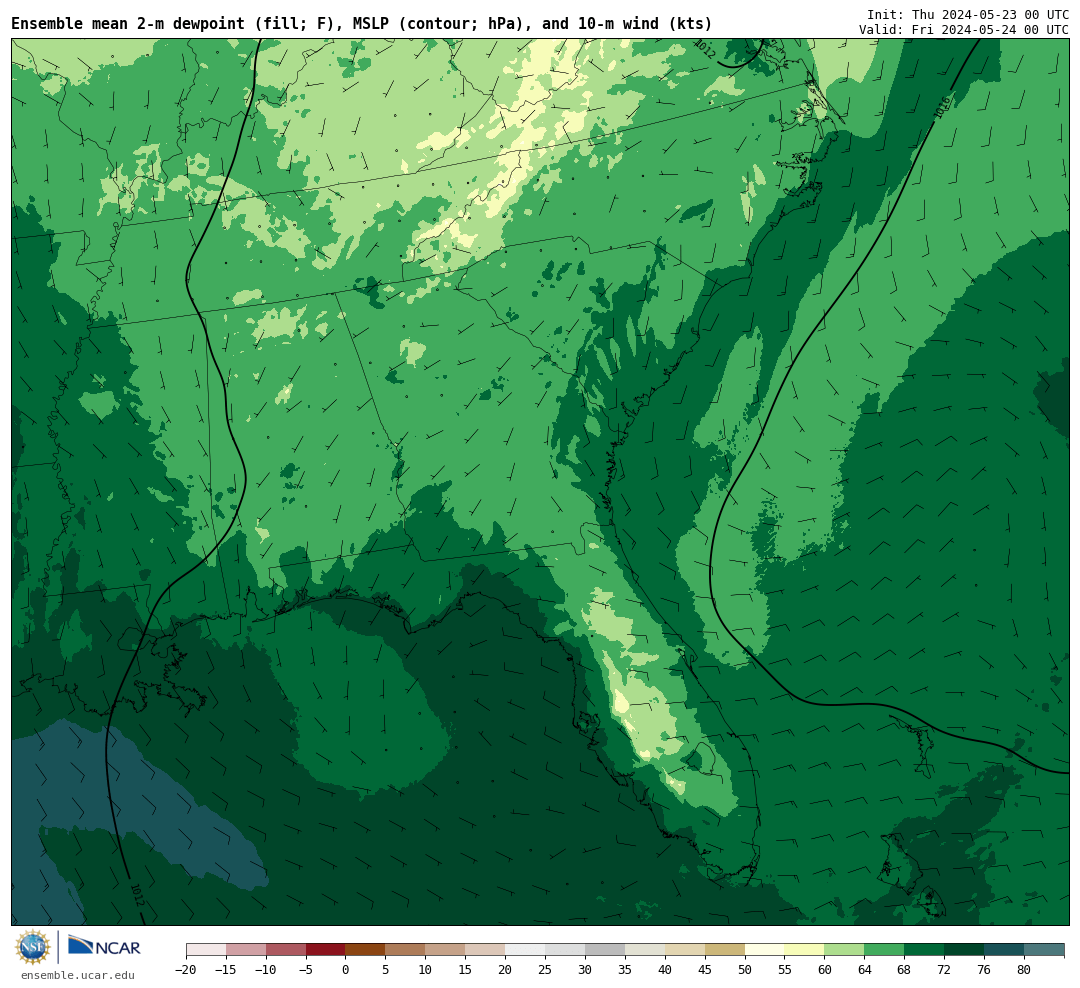Image resolution: width=1080 pixels, height=988 pixels.
Task: Click the 1016 isobar contour label
Action: tap(942, 107)
